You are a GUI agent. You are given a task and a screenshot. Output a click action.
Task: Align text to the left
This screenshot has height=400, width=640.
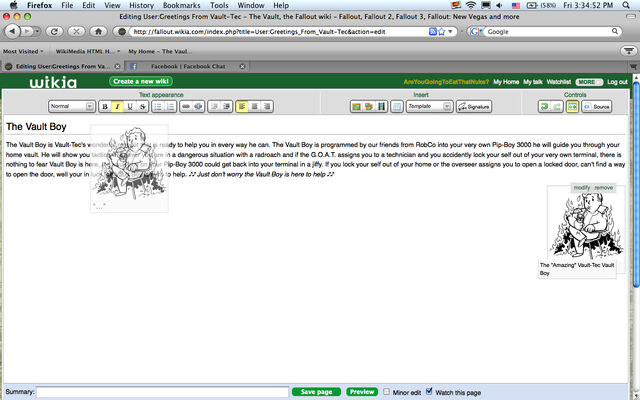pyautogui.click(x=242, y=107)
